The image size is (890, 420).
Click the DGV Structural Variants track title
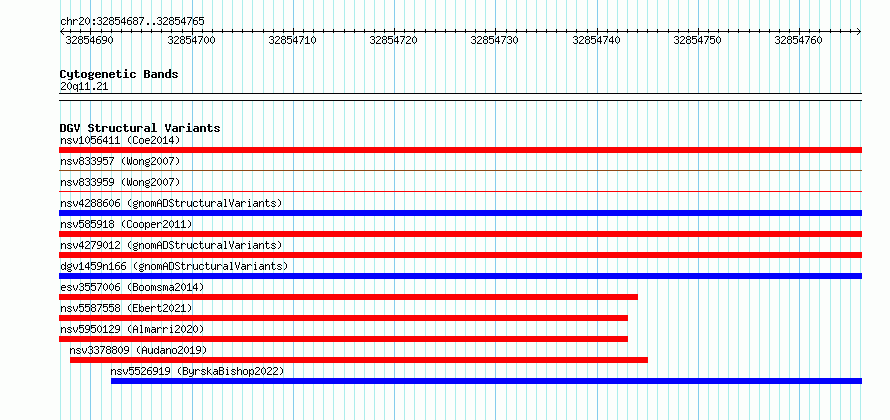[x=140, y=128]
